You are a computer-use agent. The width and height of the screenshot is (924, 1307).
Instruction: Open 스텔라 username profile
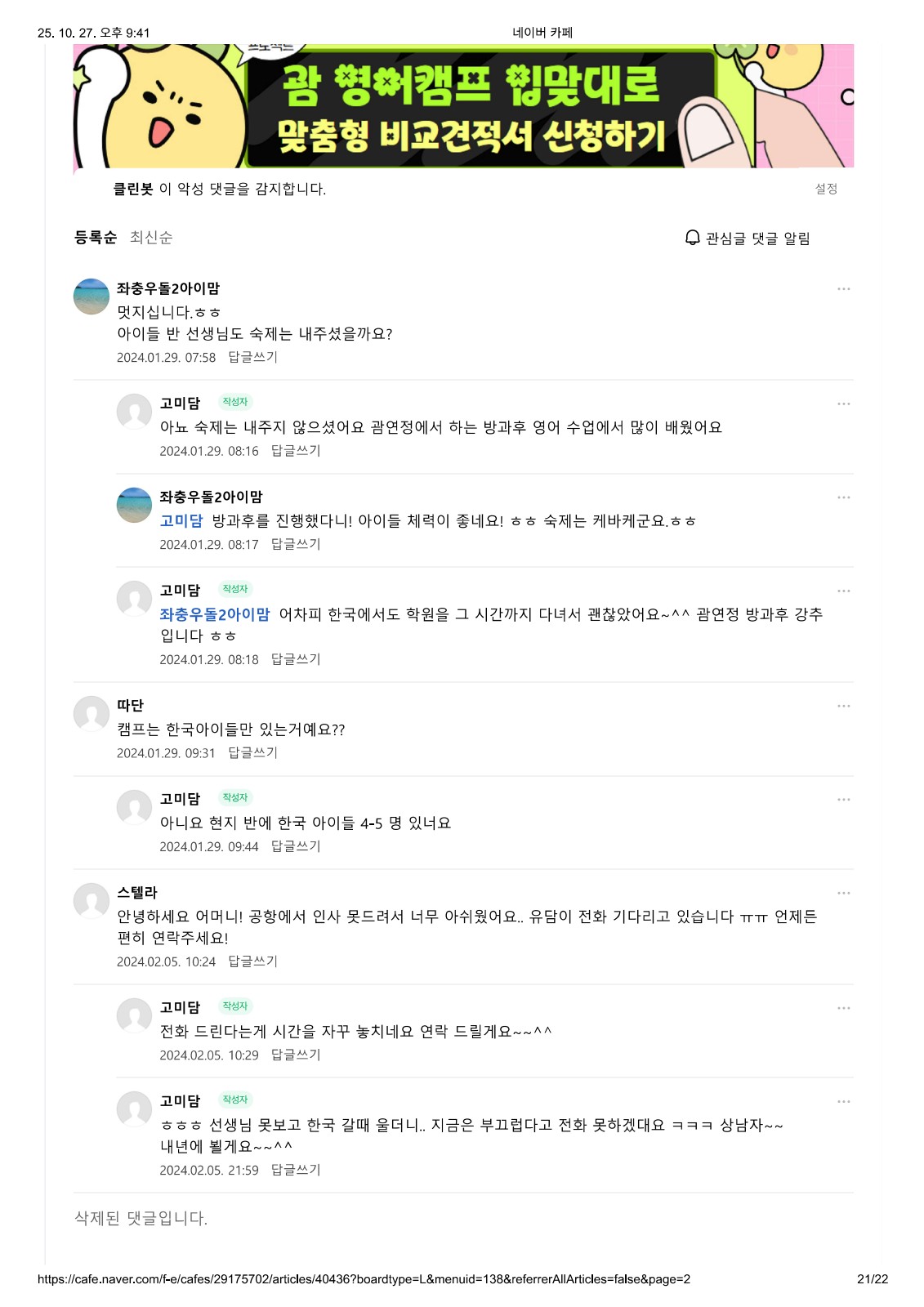coord(137,893)
